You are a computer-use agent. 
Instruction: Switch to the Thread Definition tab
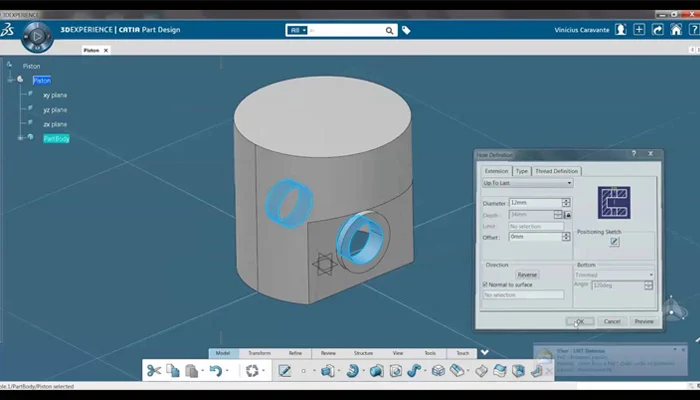[x=556, y=171]
